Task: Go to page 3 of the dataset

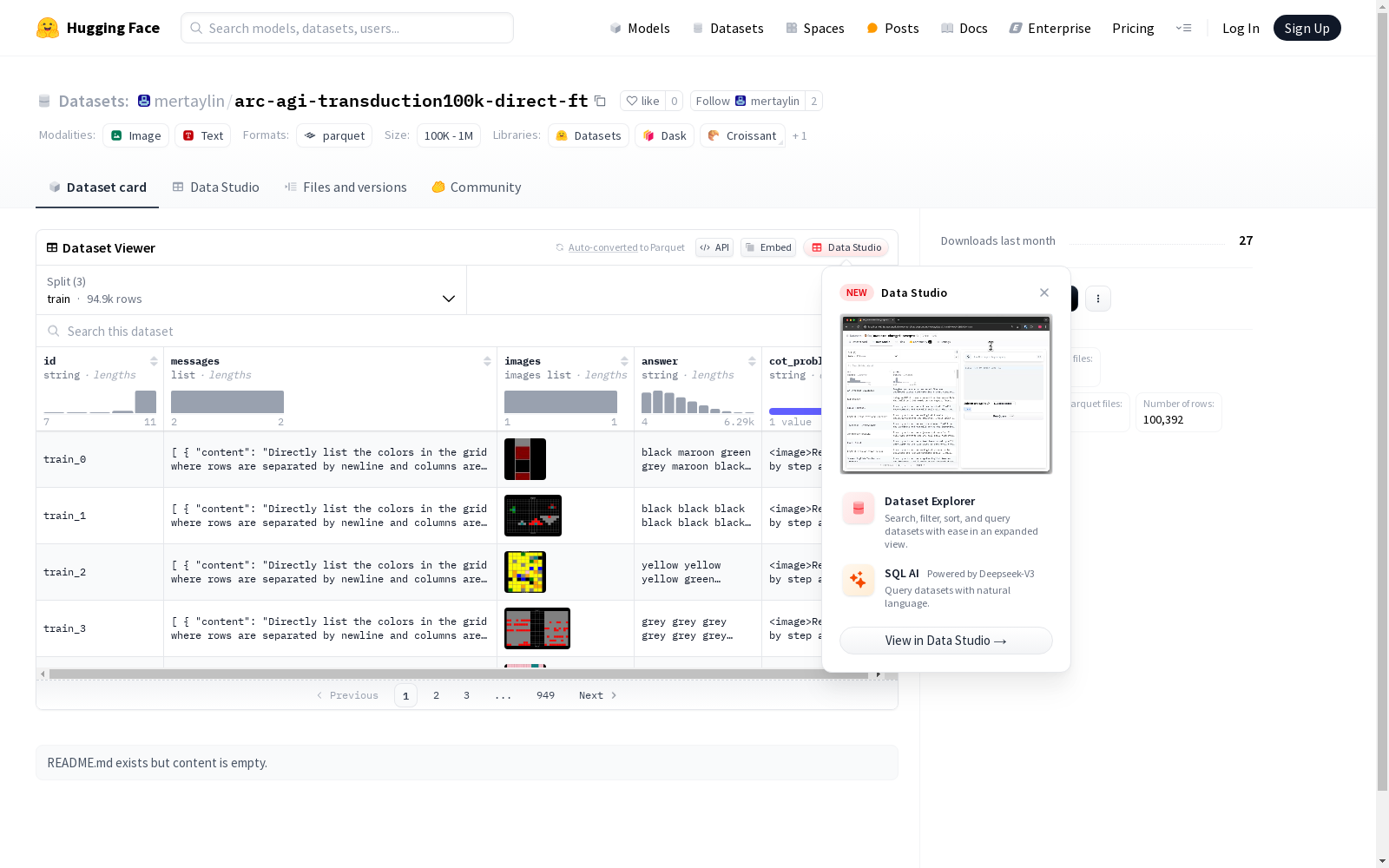Action: coord(466,695)
